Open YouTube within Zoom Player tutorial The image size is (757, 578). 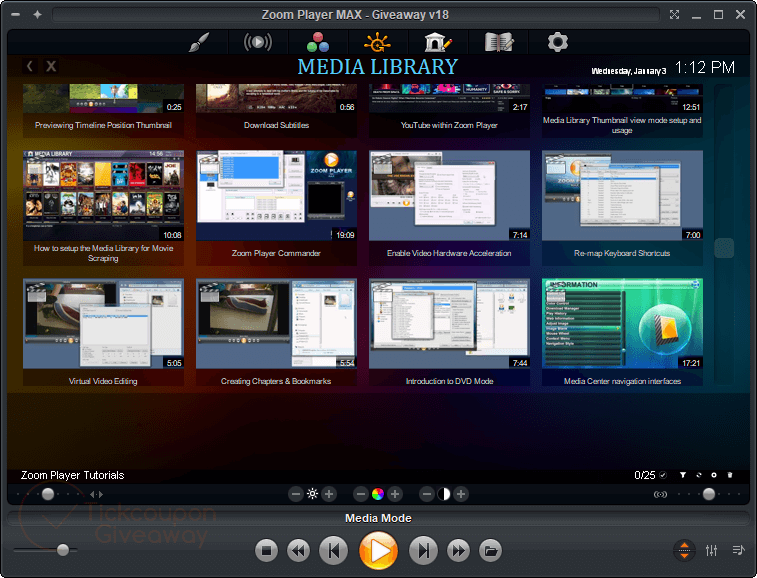tap(449, 111)
